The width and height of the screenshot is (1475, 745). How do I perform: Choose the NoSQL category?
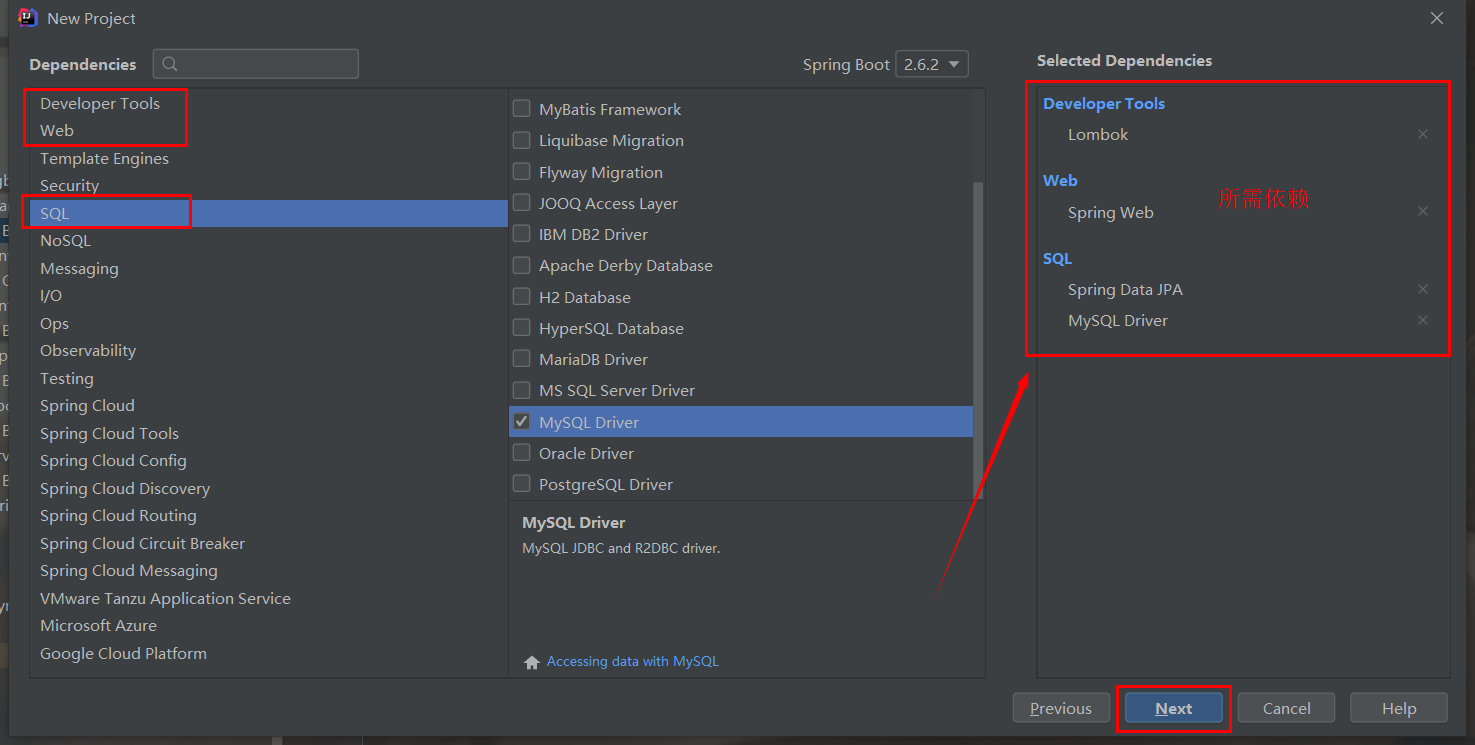[x=269, y=240]
